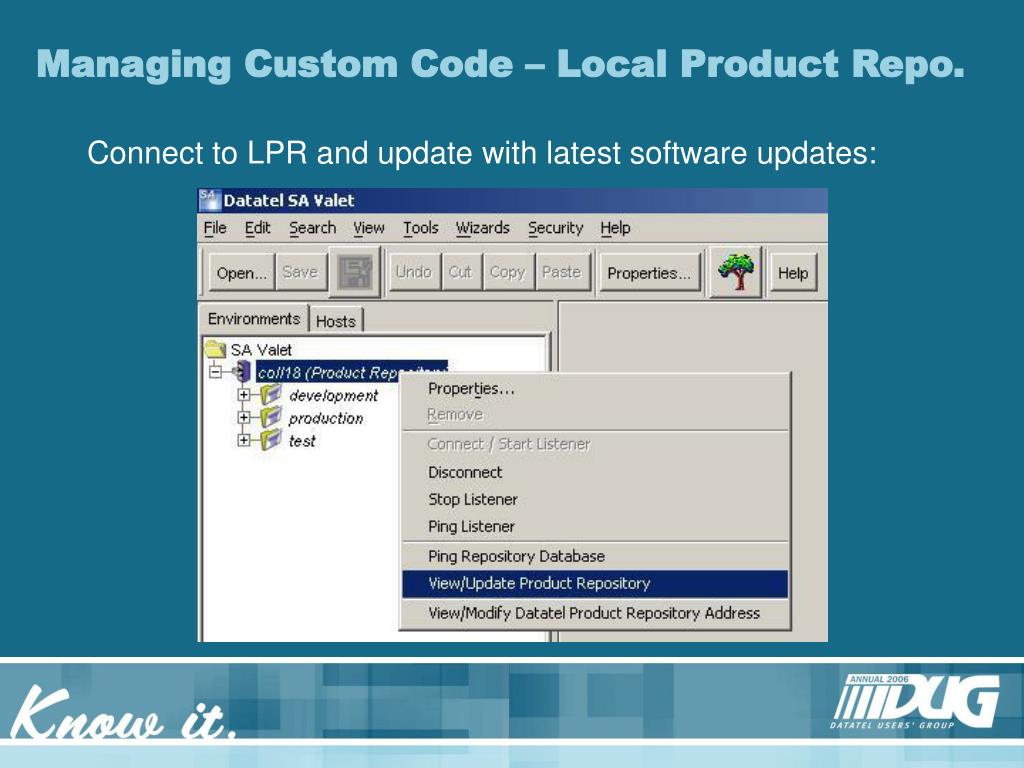
Task: Click the Properties... toolbar button
Action: [x=648, y=272]
